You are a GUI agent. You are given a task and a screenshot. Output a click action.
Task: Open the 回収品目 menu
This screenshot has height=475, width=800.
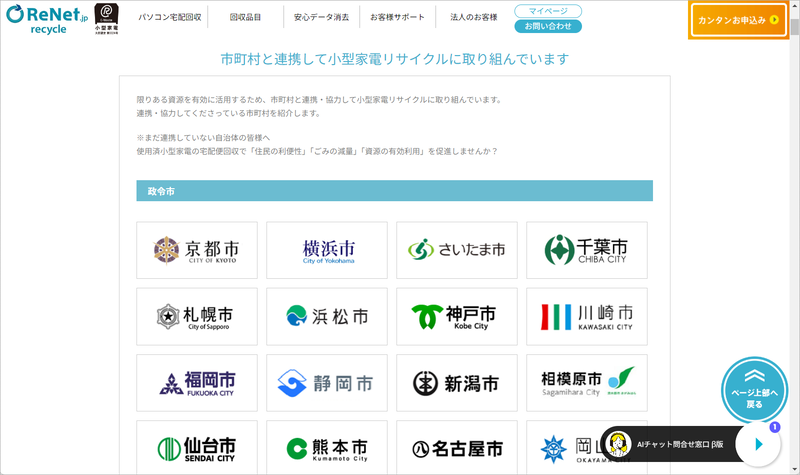pos(245,17)
